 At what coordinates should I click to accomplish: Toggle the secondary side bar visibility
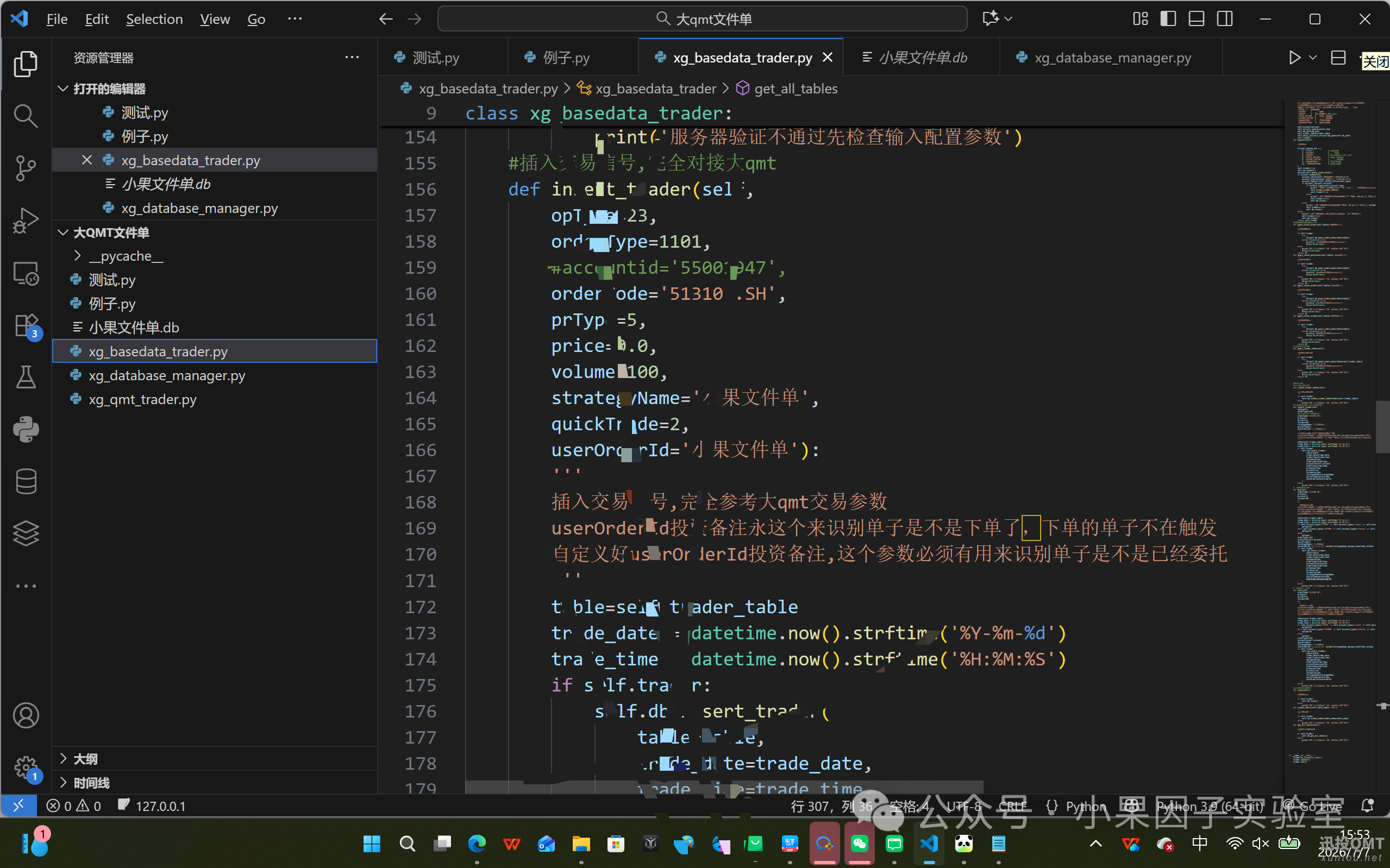[x=1225, y=19]
